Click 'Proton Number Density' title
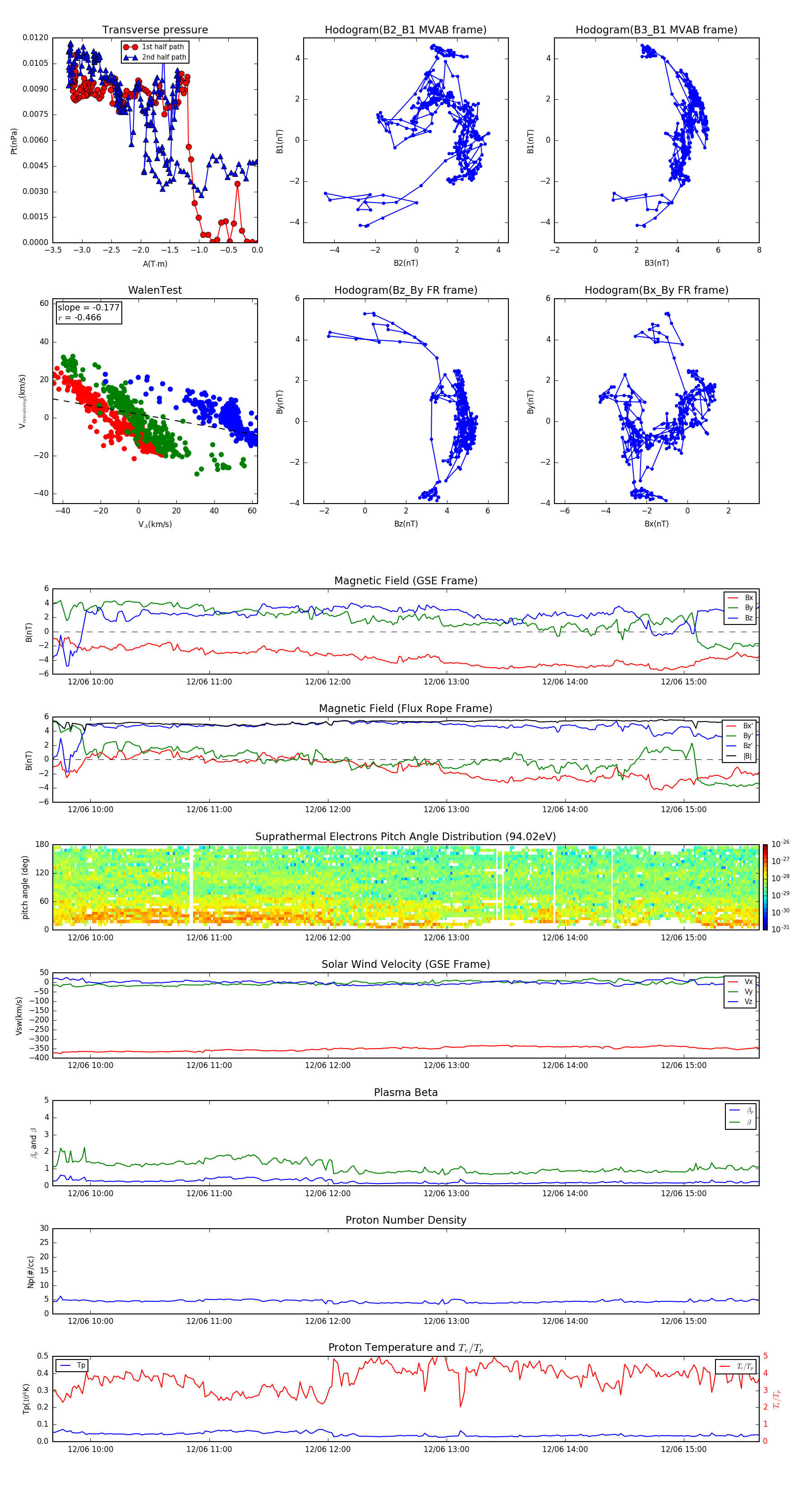812x1489 pixels. [406, 1220]
